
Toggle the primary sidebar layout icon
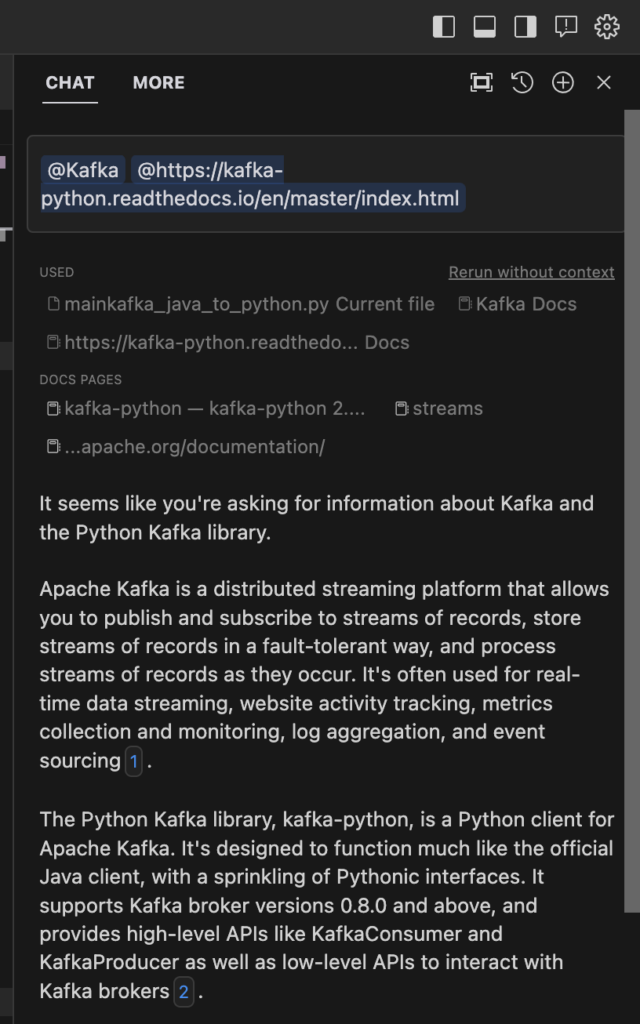[x=443, y=27]
